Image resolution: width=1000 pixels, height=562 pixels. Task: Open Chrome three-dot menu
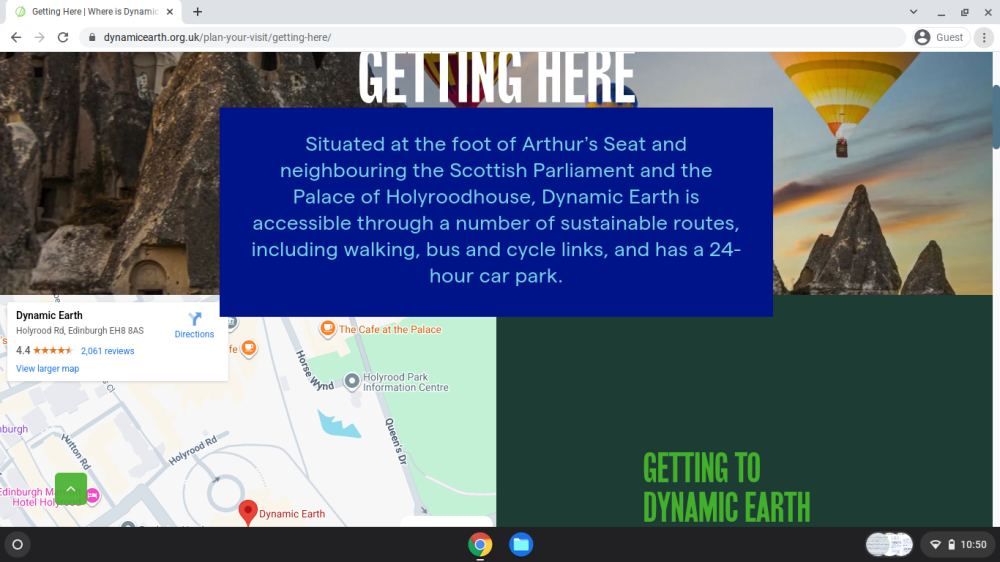[984, 38]
